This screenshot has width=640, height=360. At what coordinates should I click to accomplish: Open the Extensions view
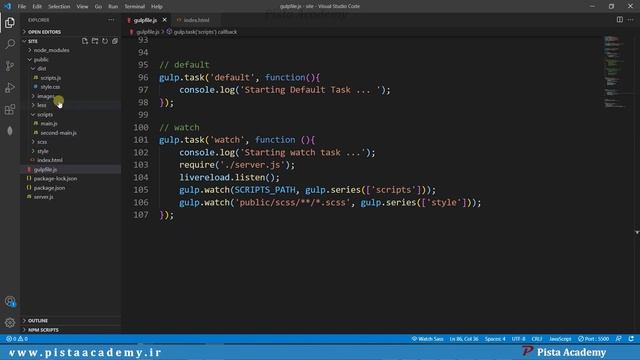coord(10,109)
